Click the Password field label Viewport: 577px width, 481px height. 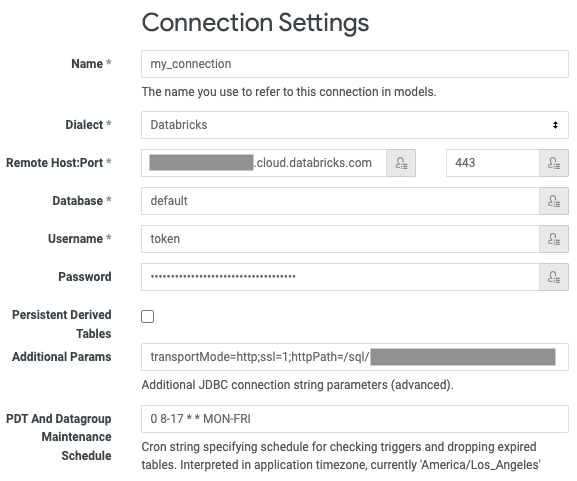coord(85,277)
